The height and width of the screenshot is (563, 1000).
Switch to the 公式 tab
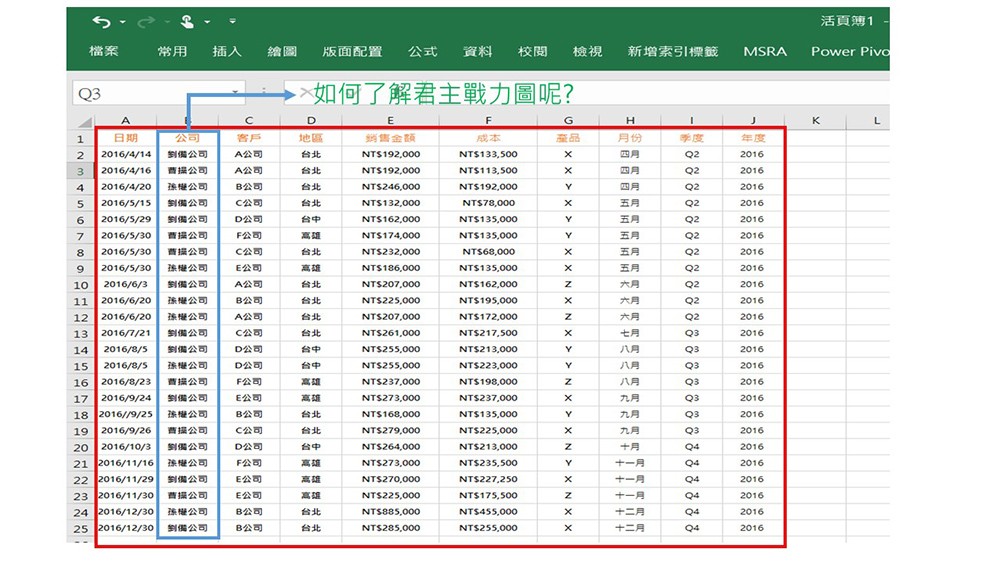[x=423, y=51]
